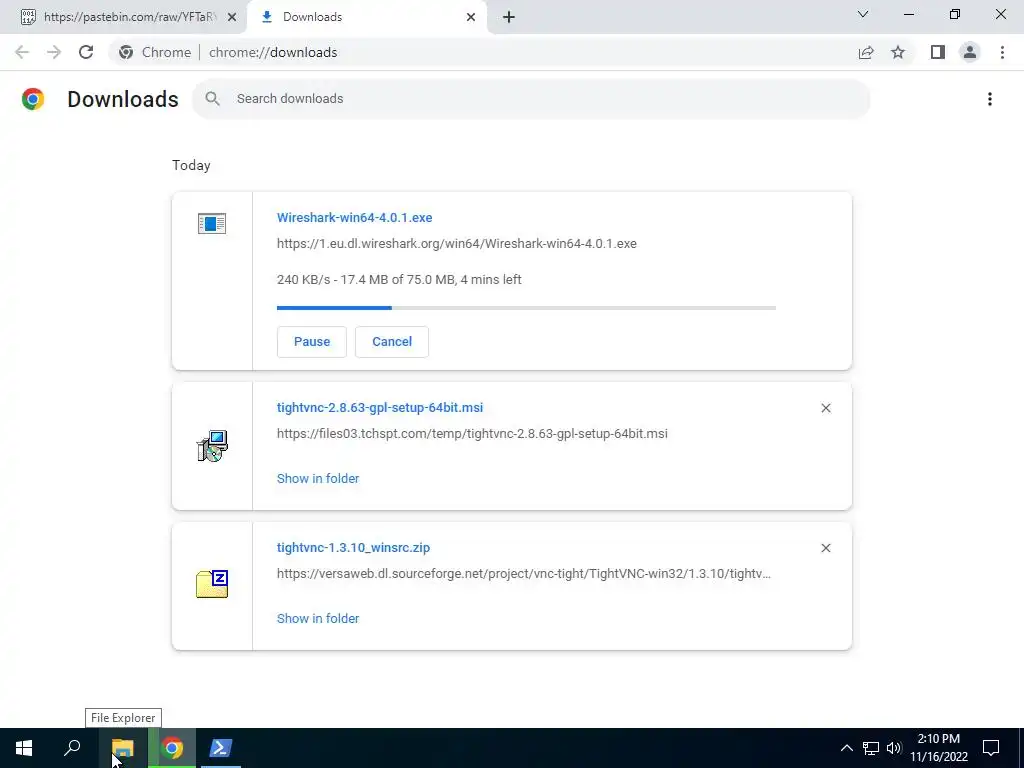The height and width of the screenshot is (768, 1024).
Task: Open File Explorer from the taskbar
Action: coord(123,748)
